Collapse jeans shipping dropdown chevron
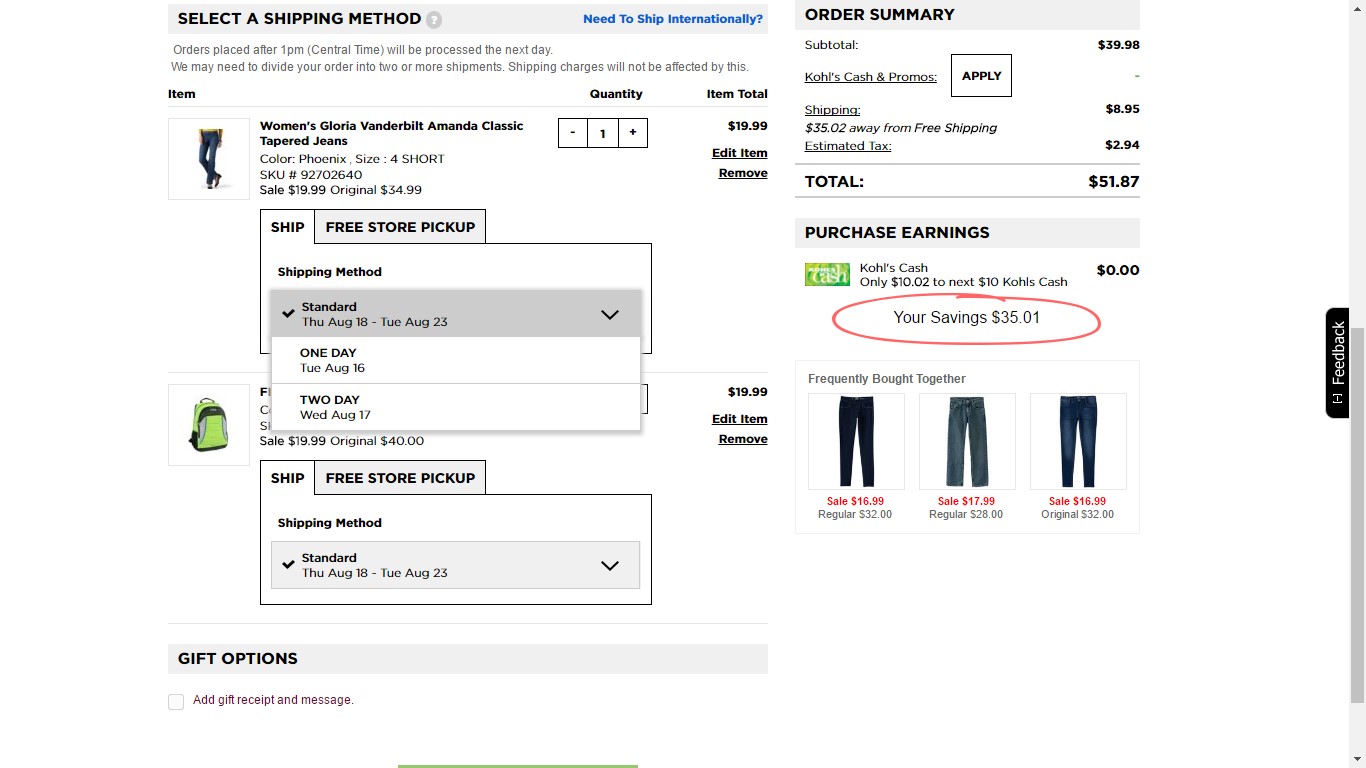This screenshot has height=768, width=1366. point(610,314)
